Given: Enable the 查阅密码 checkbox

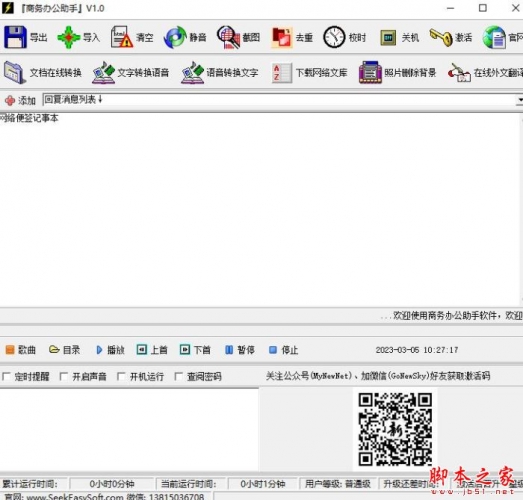Looking at the screenshot, I should pyautogui.click(x=178, y=377).
